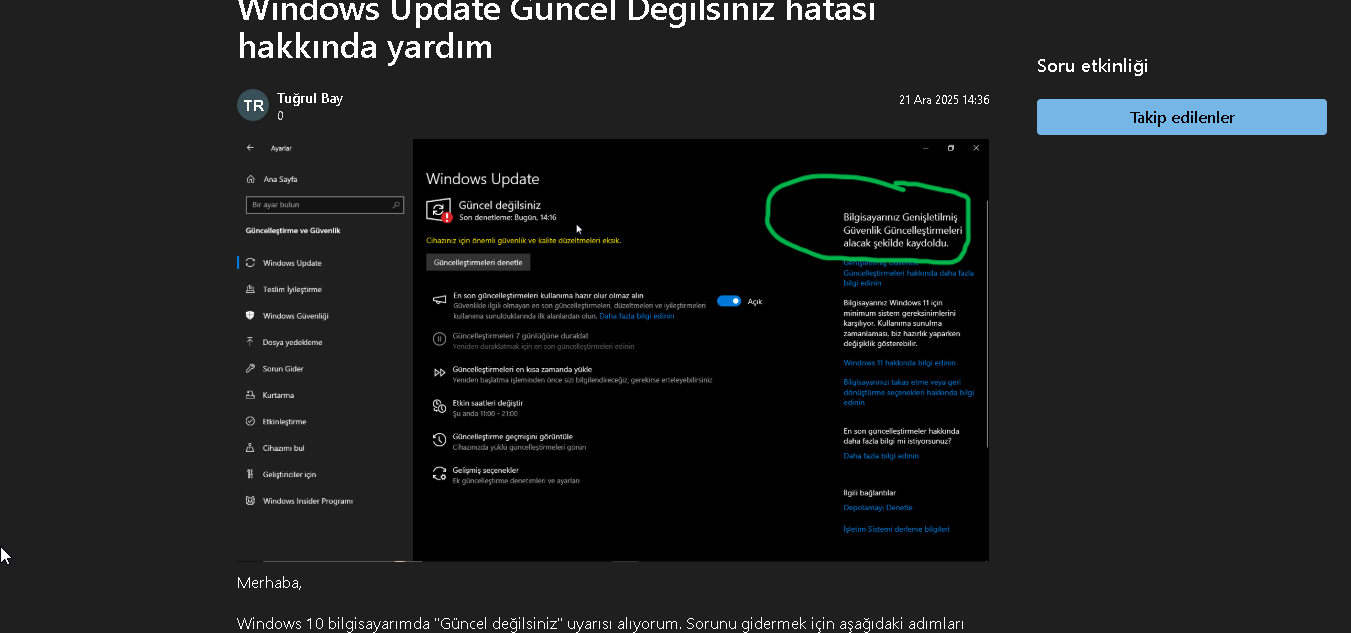
Task: Click the back arrow next to Ayarlar
Action: 250,148
